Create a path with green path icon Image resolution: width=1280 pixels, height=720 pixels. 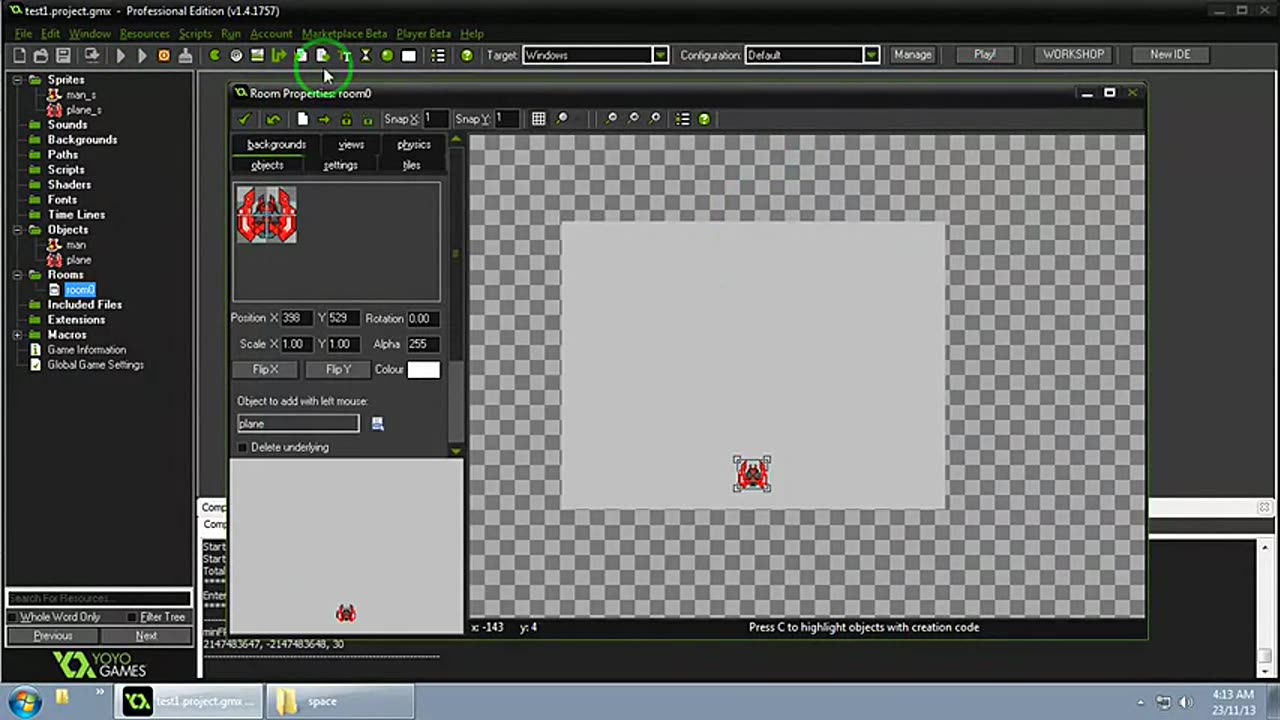coord(279,56)
